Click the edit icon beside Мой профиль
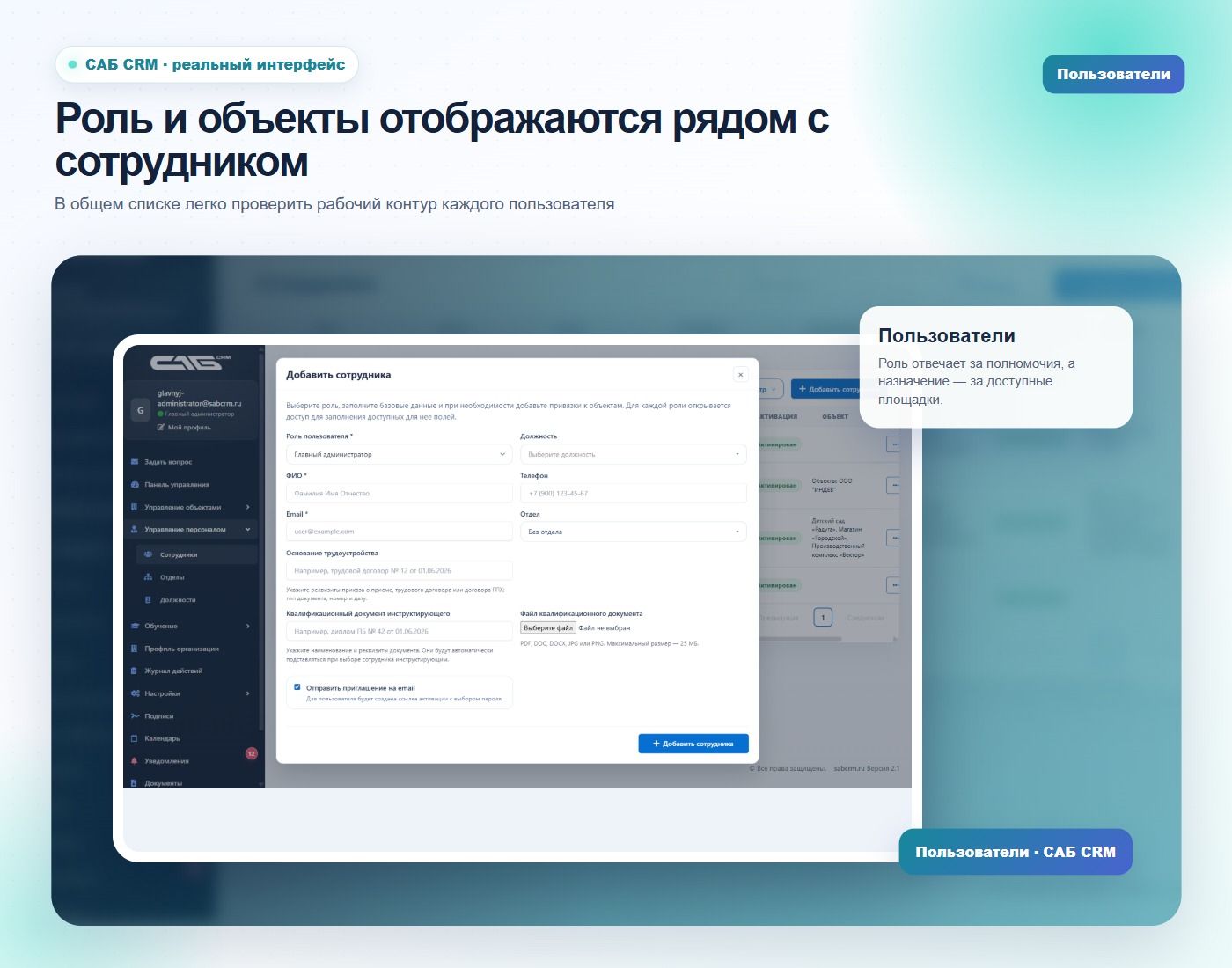1232x968 pixels. (161, 428)
